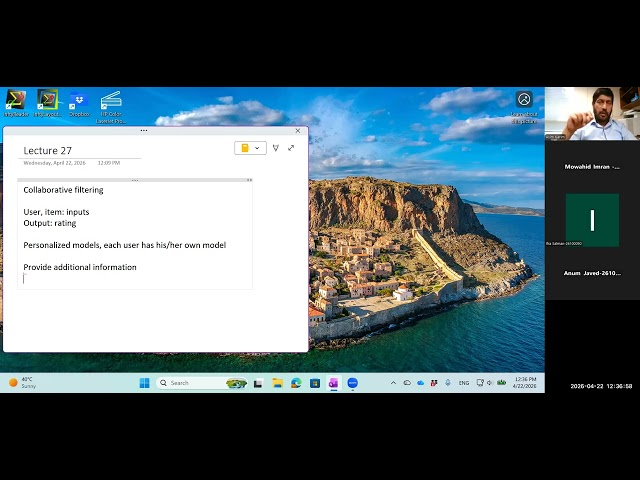Select the Mowahid Imran participant tile

[592, 167]
